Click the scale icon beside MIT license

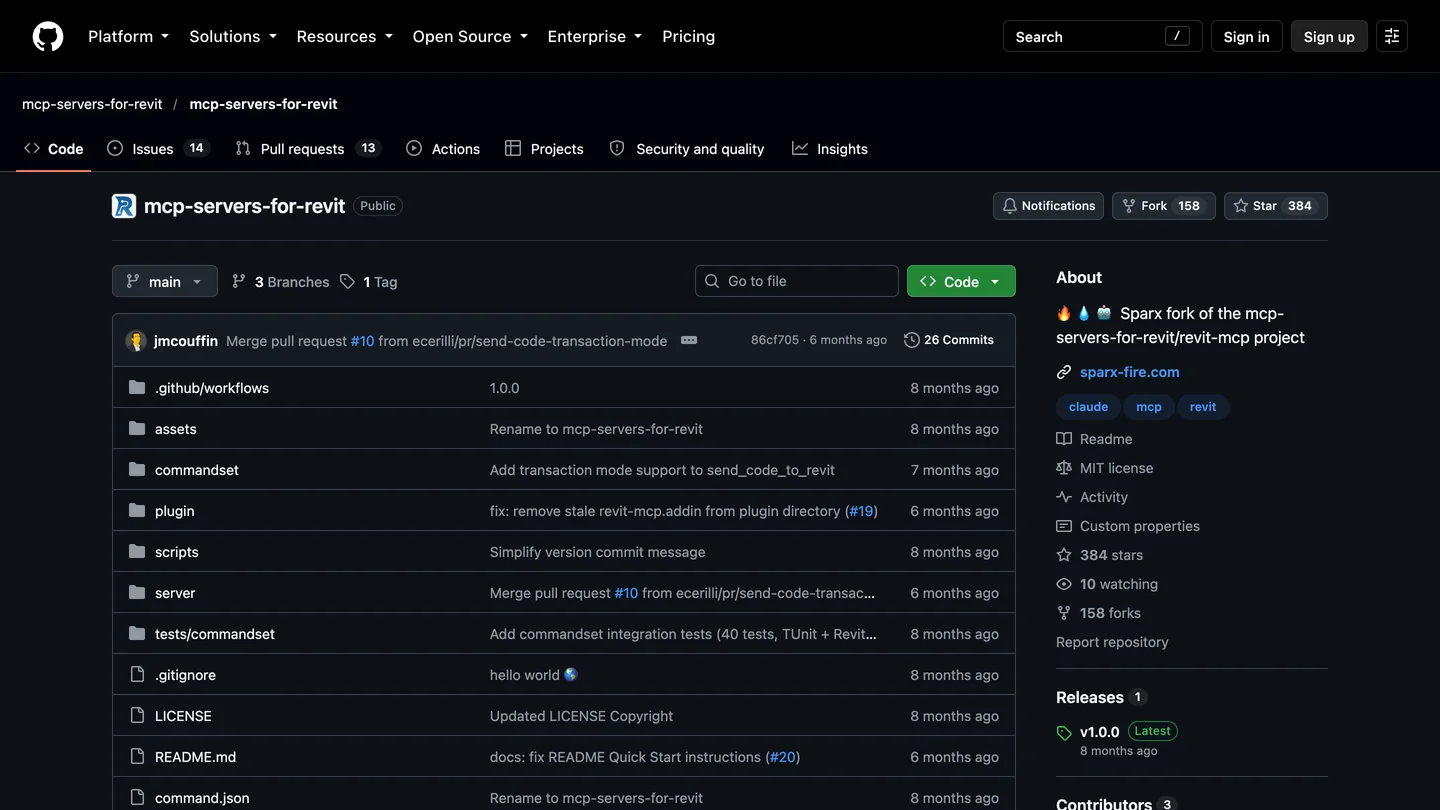1064,468
